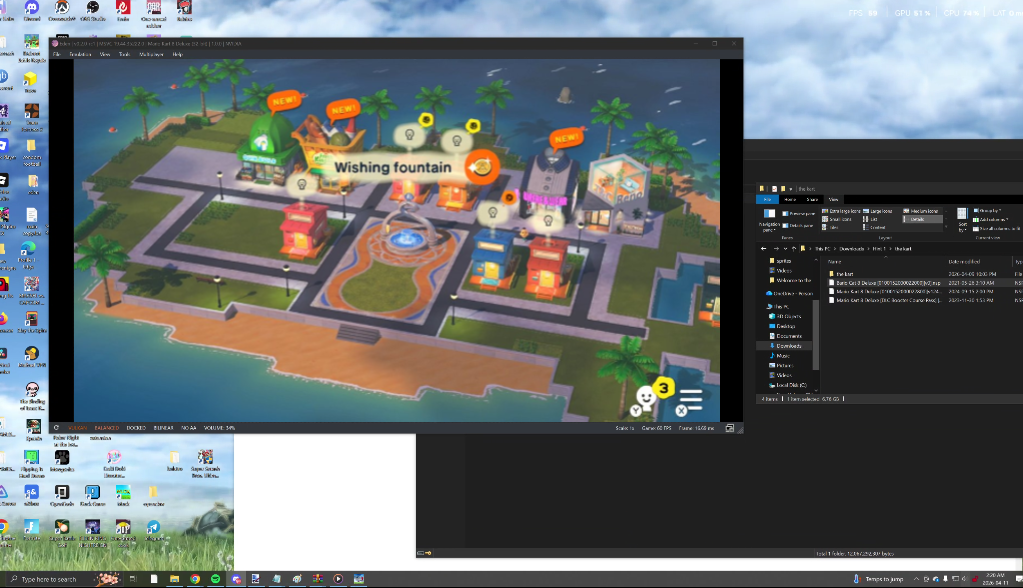Toggle the BILINEAR filter status button
This screenshot has height=588, width=1023.
pos(163,428)
